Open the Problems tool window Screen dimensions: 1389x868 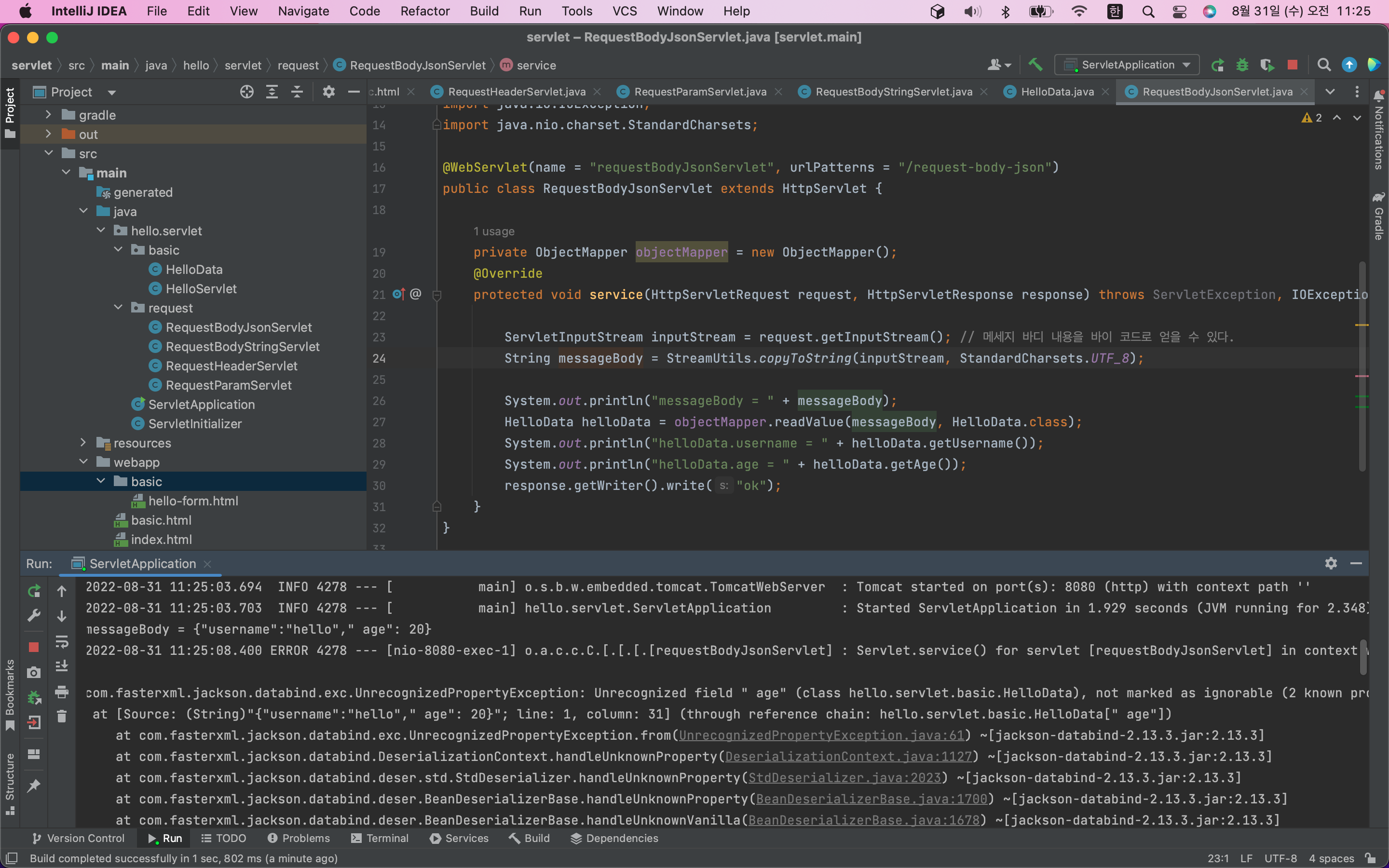point(299,838)
